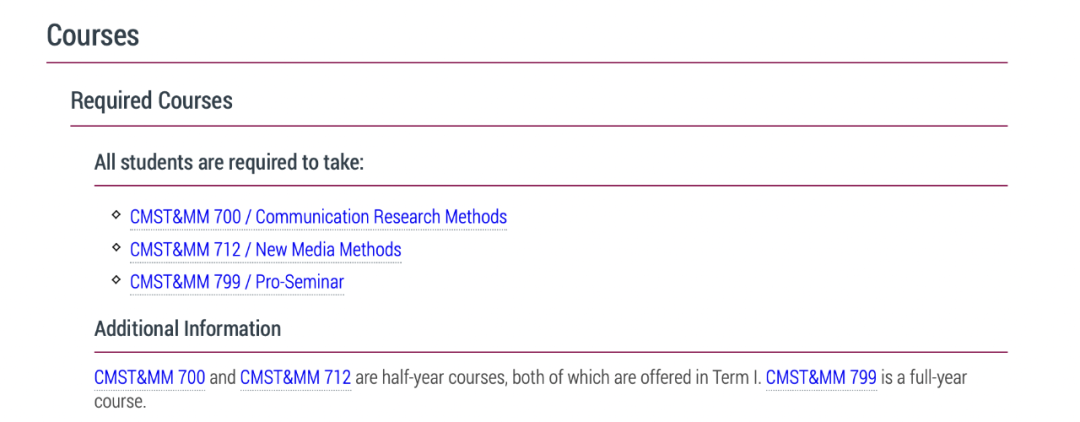Open the CMST&MM 712 New Media Methods link
1080x422 pixels.
pos(265,249)
